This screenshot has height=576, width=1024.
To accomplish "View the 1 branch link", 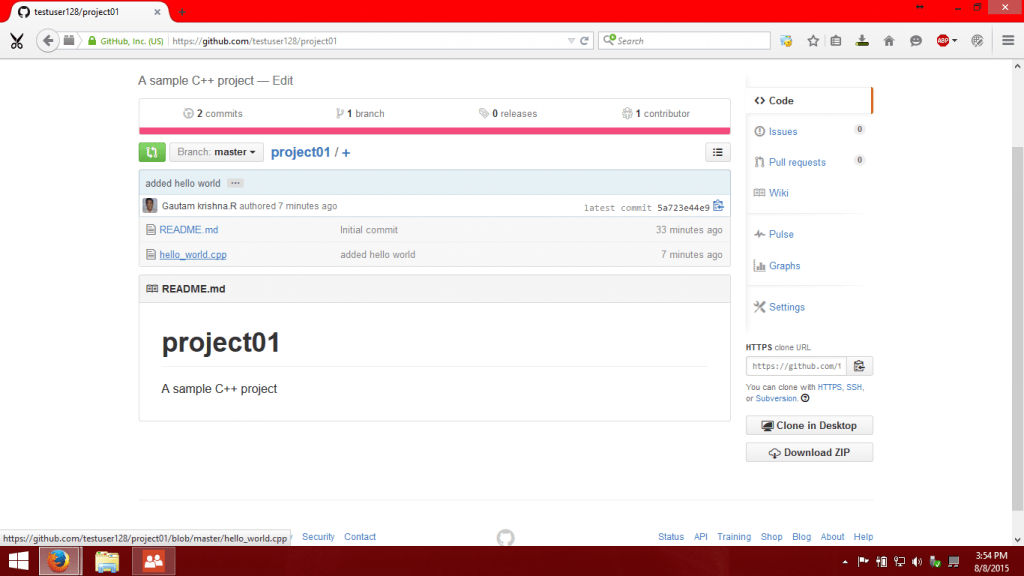I will [360, 114].
